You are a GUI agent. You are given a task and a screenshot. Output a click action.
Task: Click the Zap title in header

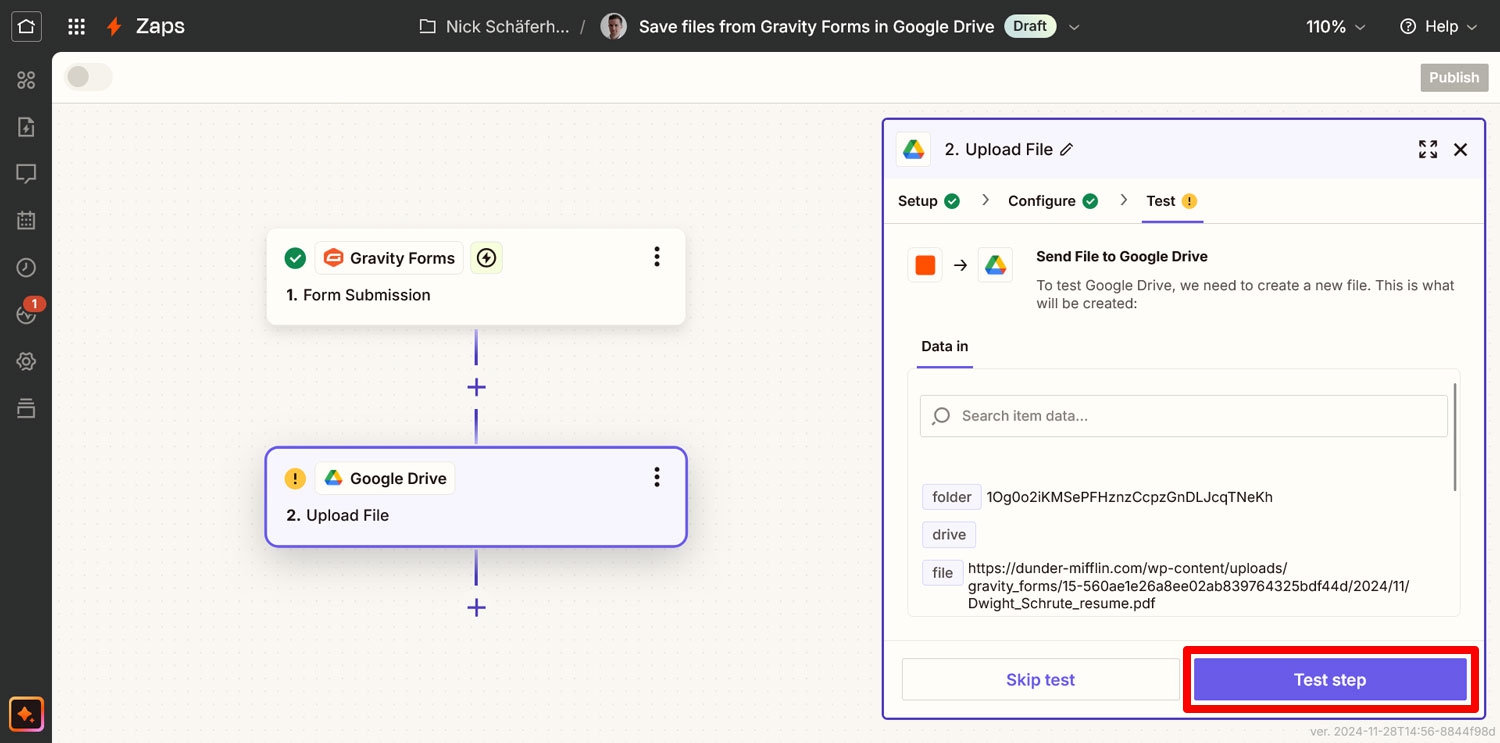pyautogui.click(x=816, y=27)
